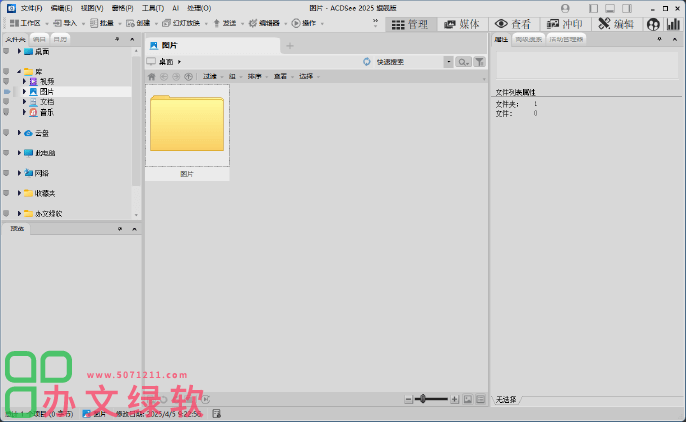Click the 幻灯放映 toolbar button
Viewport: 686px width, 422px height.
tap(181, 23)
